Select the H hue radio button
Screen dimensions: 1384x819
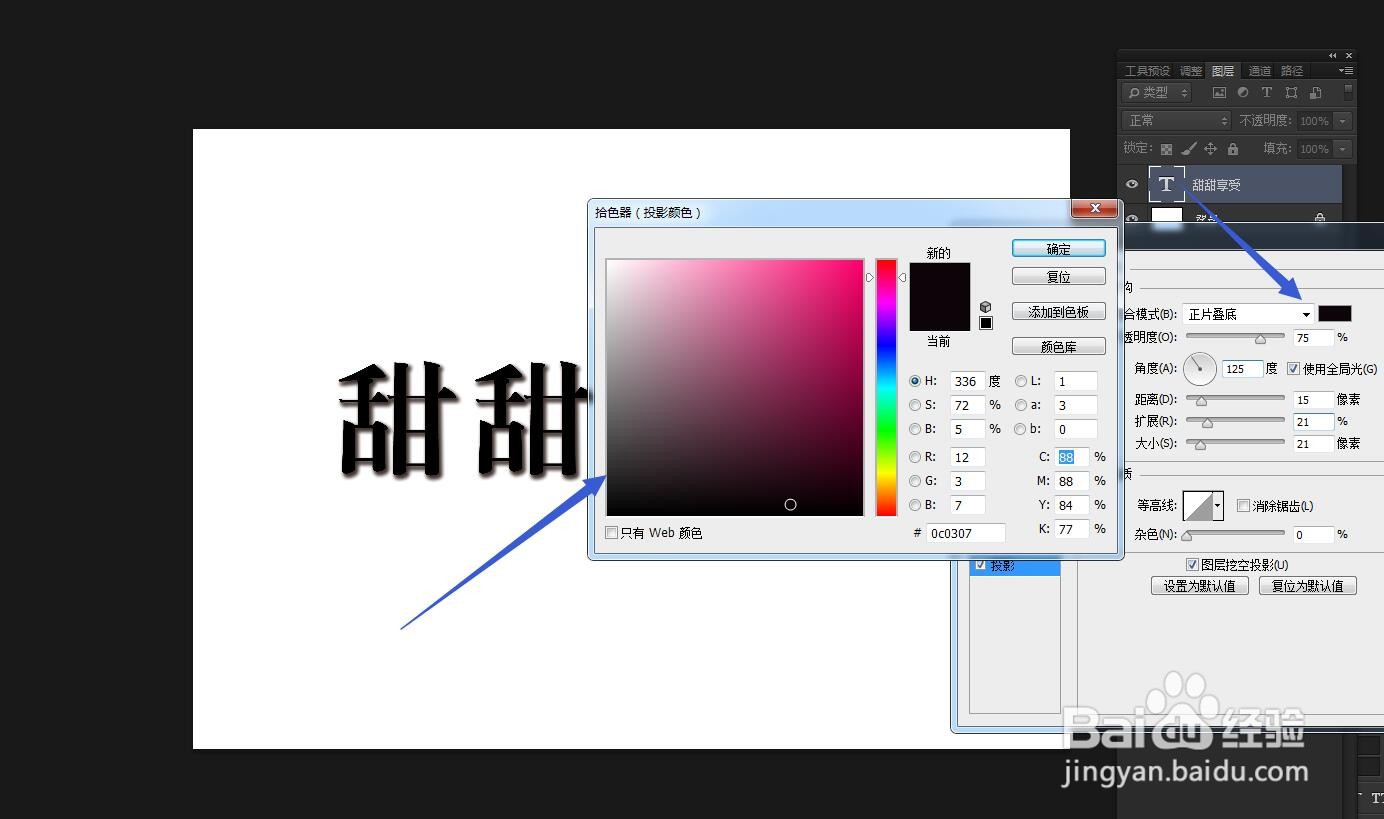915,381
